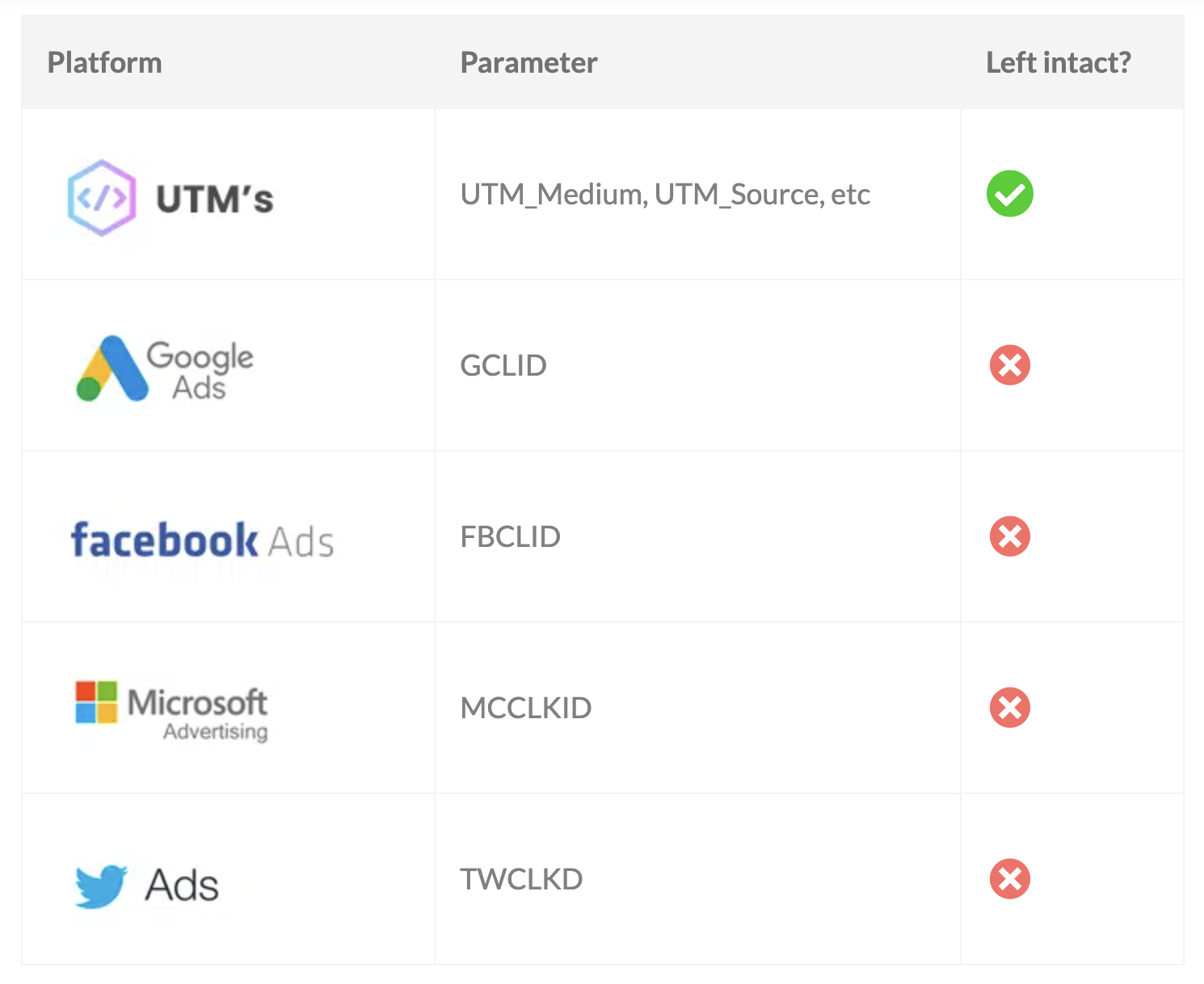Image resolution: width=1204 pixels, height=984 pixels.
Task: Click the Parameter column header
Action: 528,63
